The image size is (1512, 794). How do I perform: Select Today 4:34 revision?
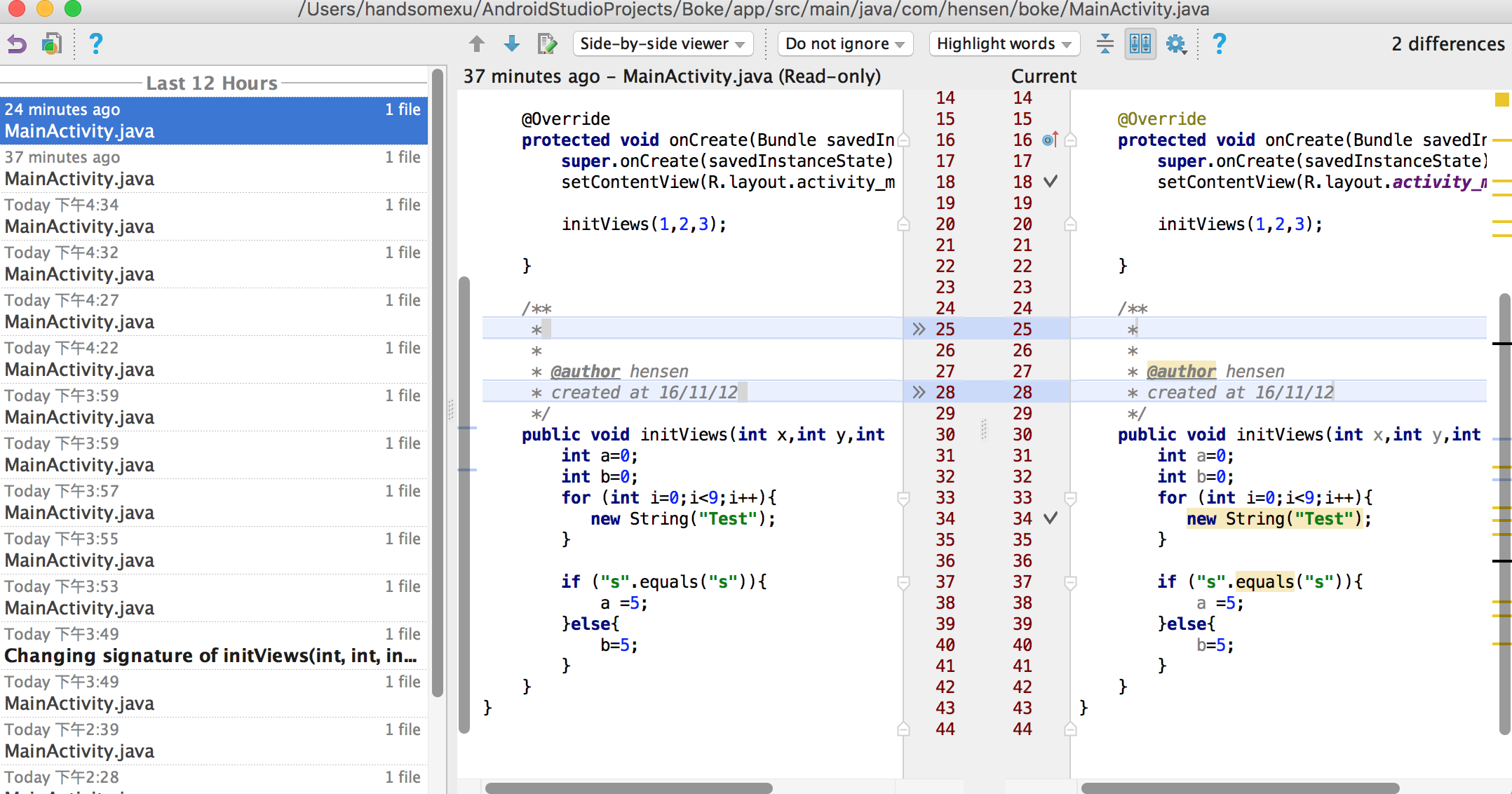click(213, 216)
